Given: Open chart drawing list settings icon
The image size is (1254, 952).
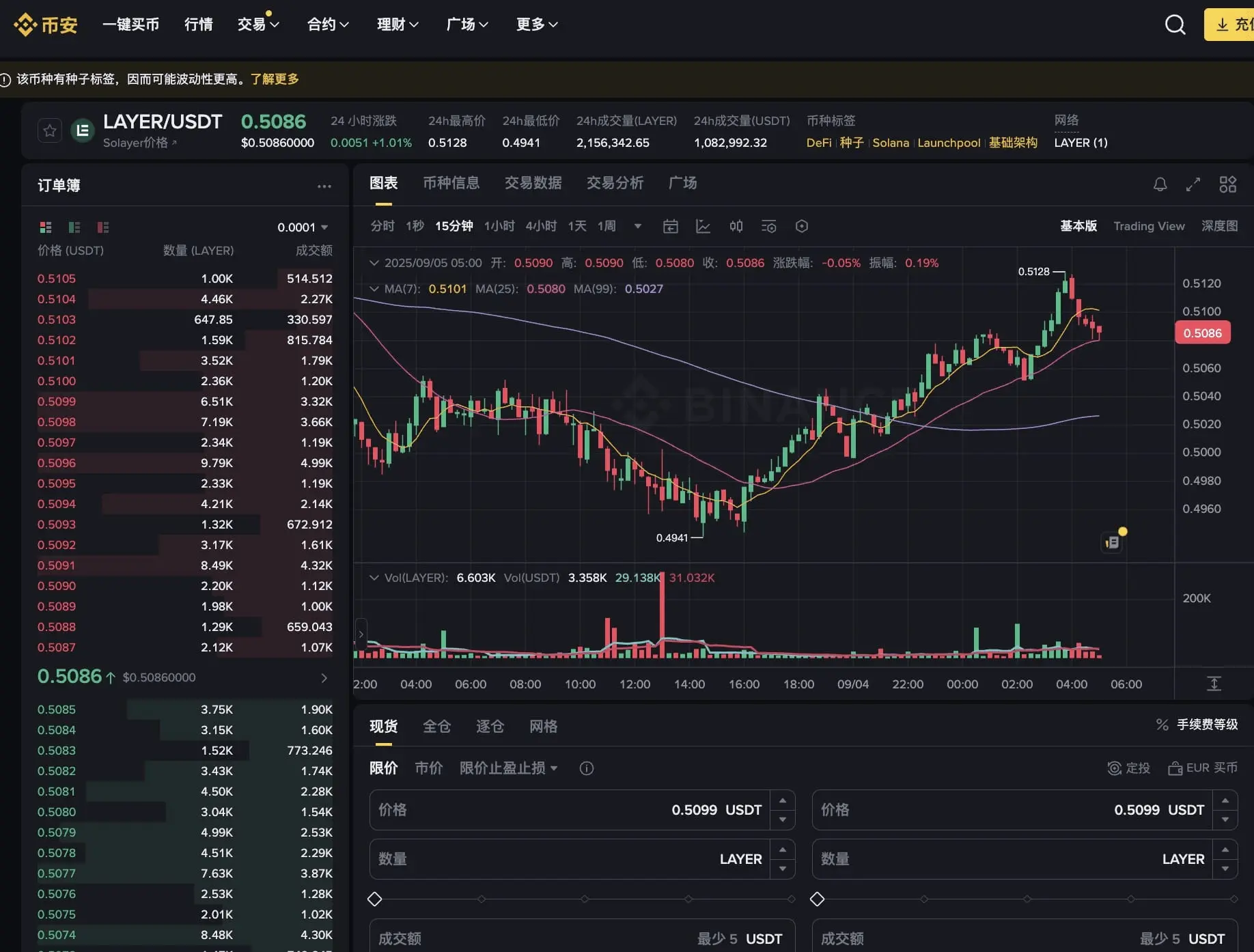Looking at the screenshot, I should click(768, 226).
